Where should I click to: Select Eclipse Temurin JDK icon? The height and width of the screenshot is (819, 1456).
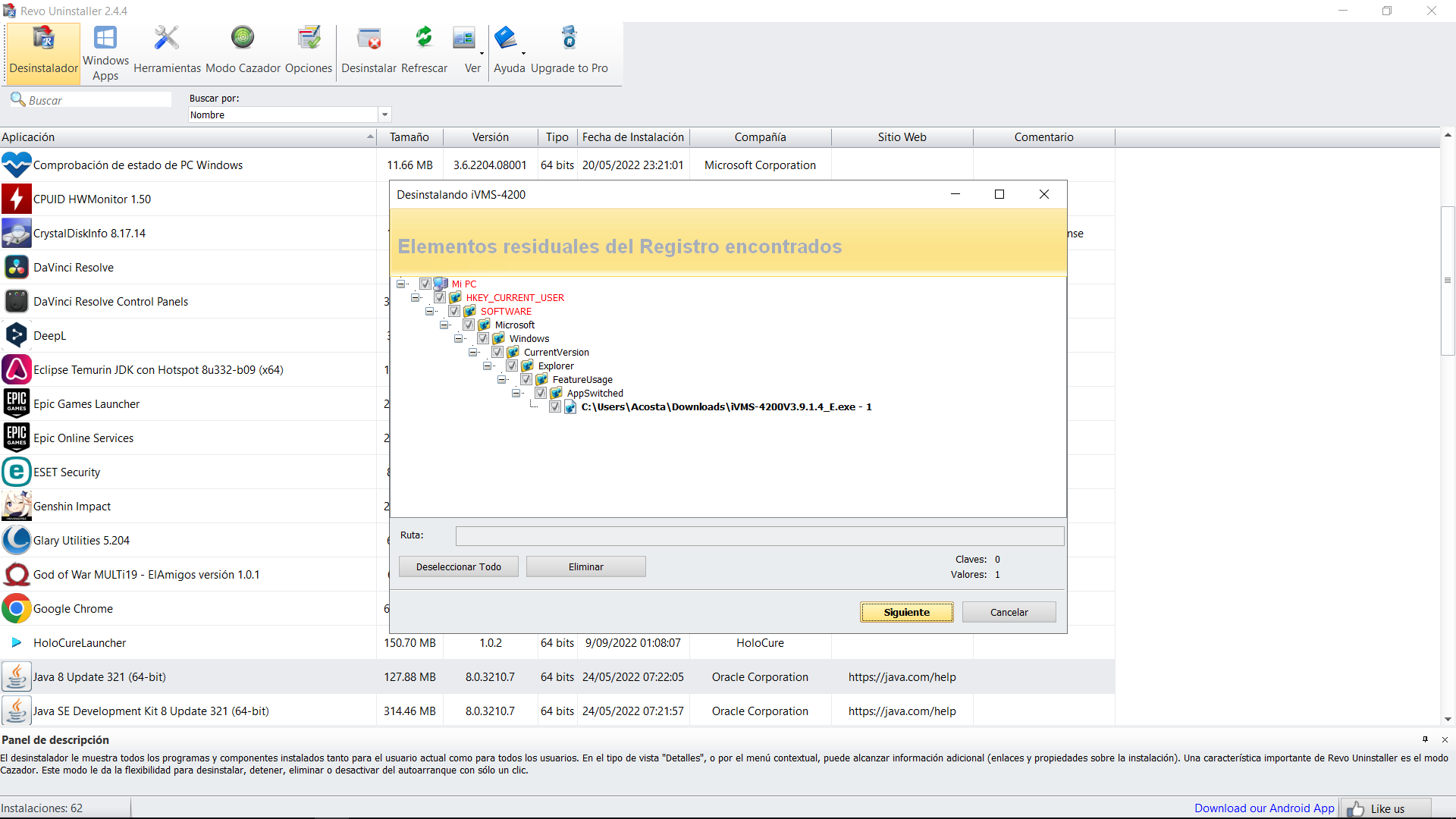(x=16, y=369)
